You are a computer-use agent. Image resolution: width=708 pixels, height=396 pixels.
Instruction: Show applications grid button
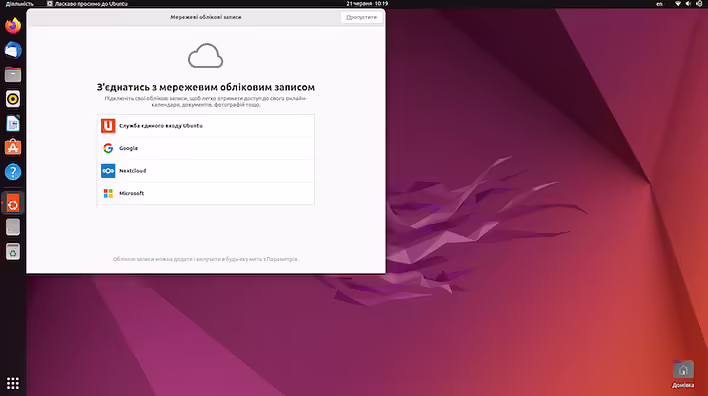(x=13, y=383)
